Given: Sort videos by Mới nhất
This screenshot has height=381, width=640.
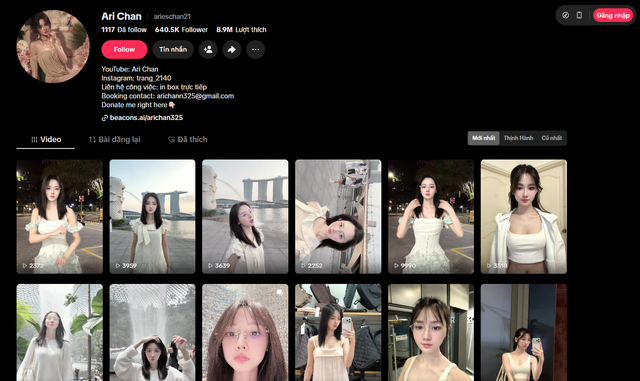Looking at the screenshot, I should [483, 138].
